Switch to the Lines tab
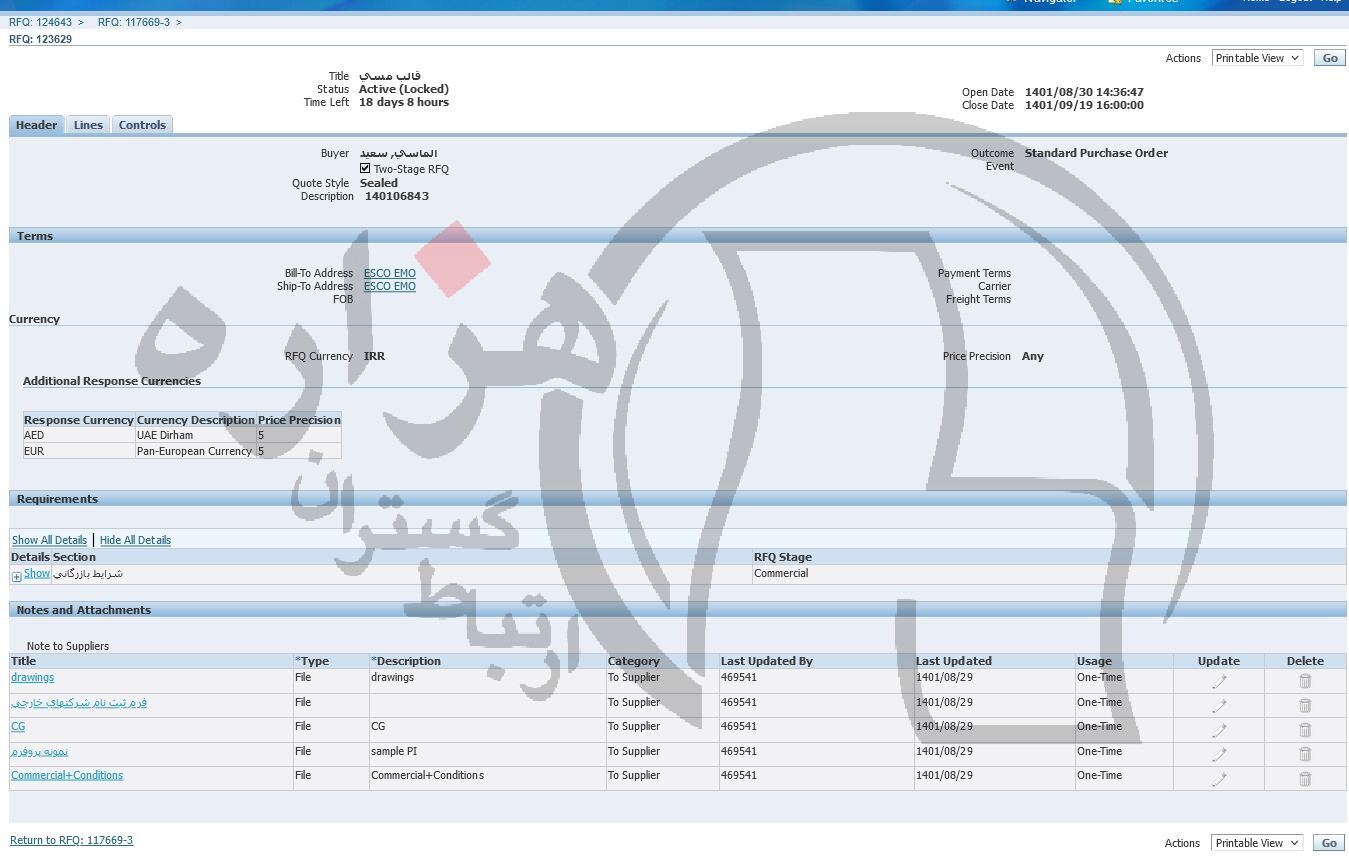This screenshot has width=1349, height=856. click(x=88, y=125)
